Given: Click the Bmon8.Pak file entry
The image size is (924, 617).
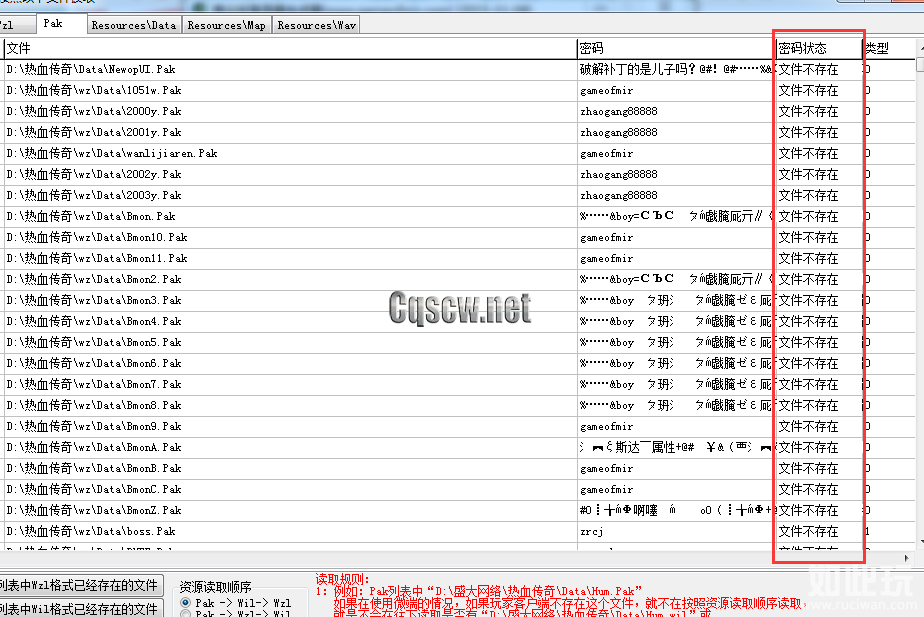Looking at the screenshot, I should coord(94,405).
